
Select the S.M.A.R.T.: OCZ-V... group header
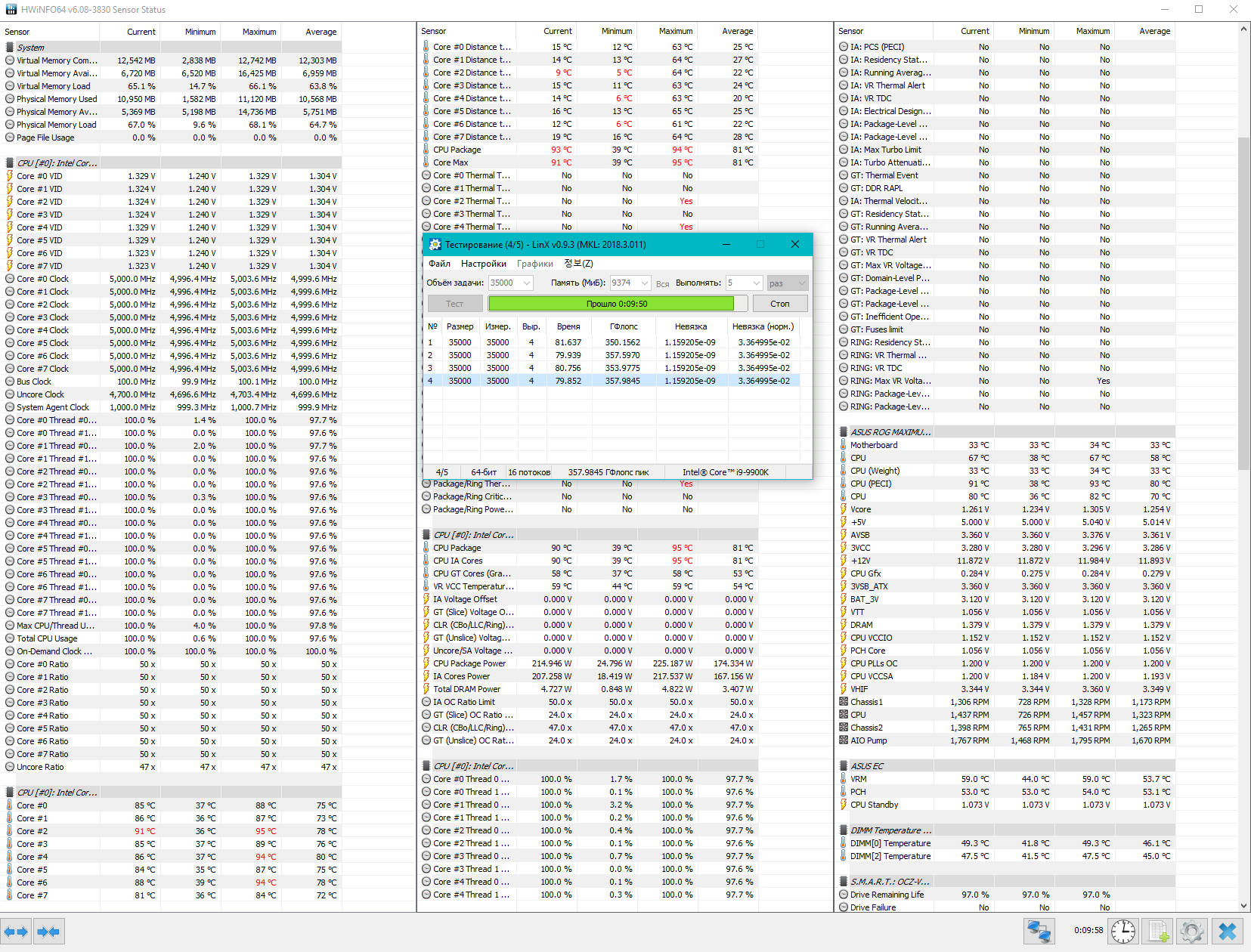click(1006, 882)
